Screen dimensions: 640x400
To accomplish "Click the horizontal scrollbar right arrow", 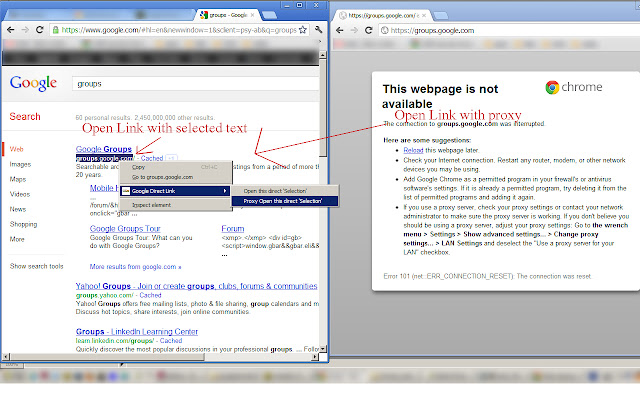I will tap(315, 357).
